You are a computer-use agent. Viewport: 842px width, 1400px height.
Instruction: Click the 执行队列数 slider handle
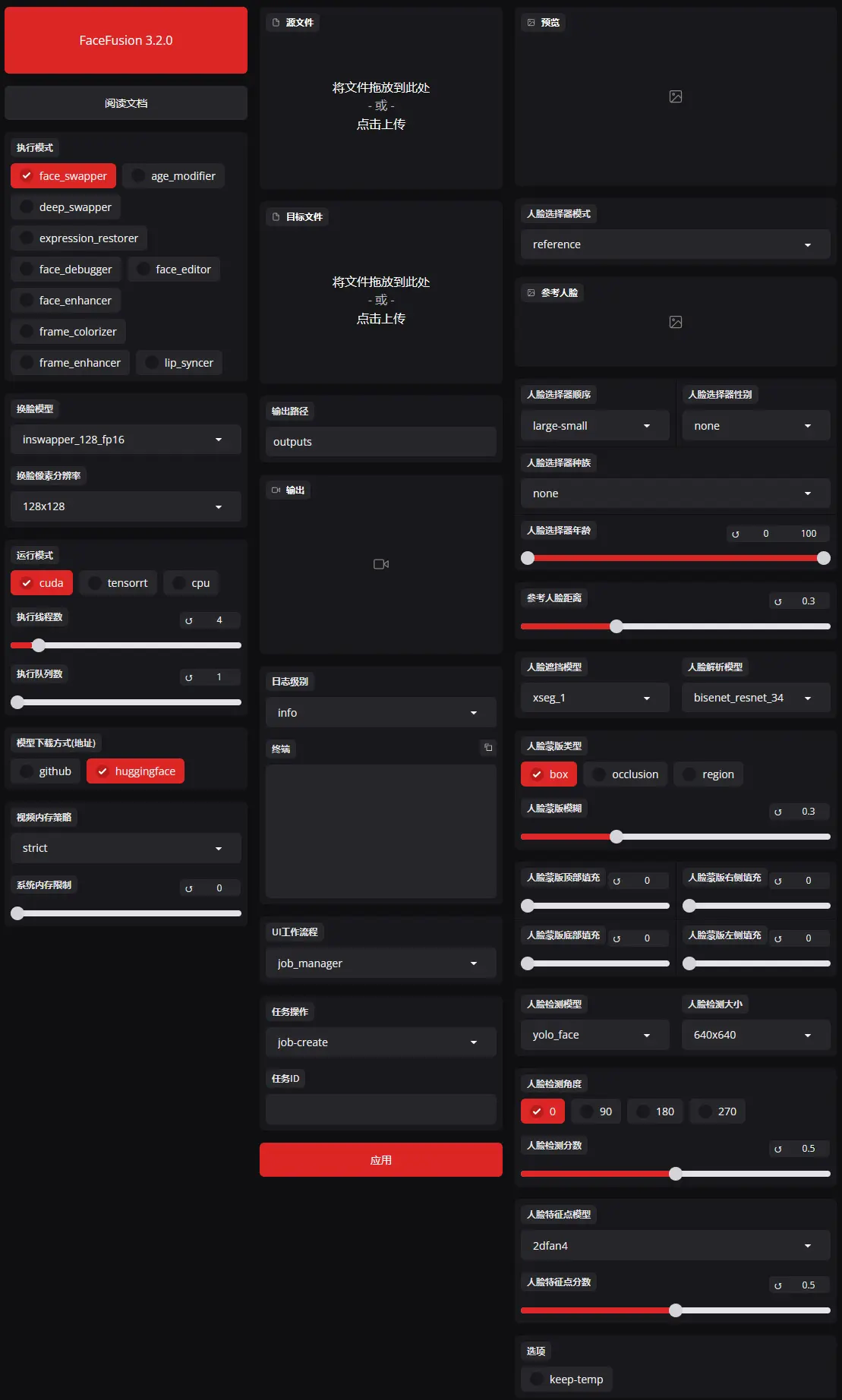click(x=17, y=702)
